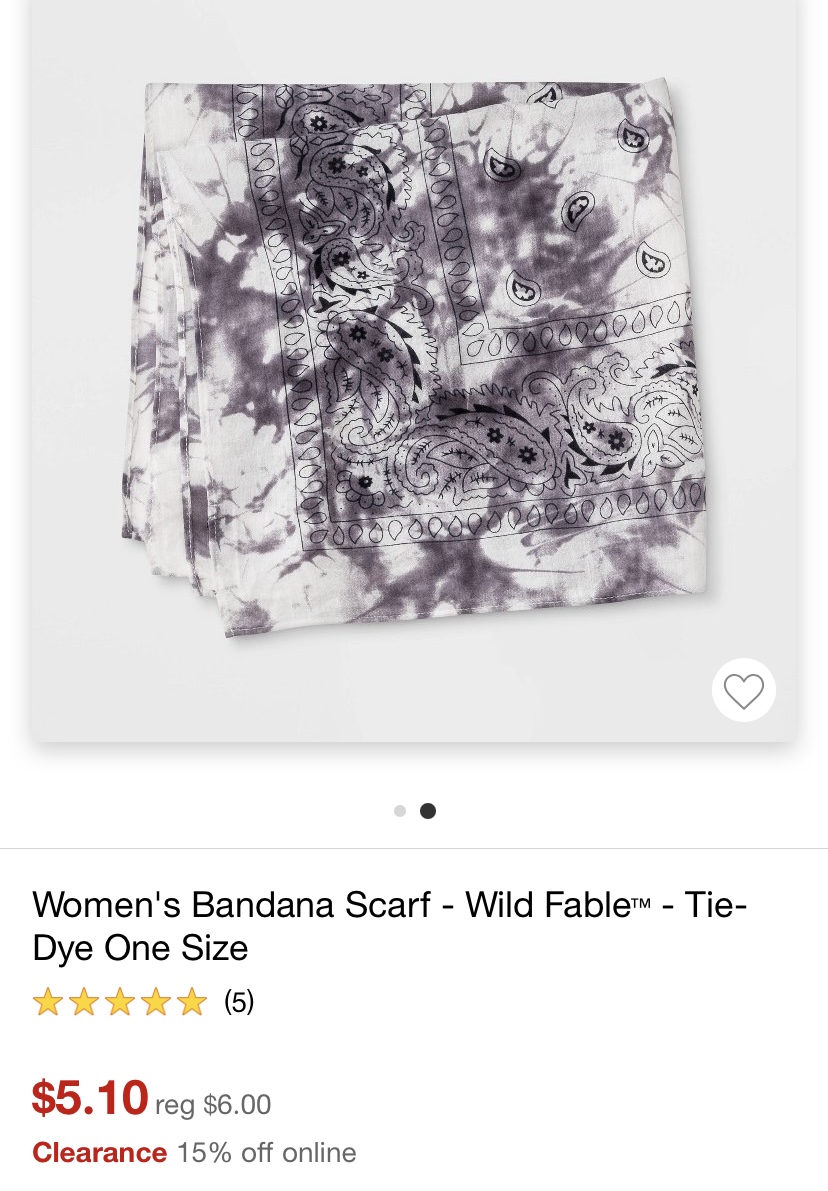The image size is (828, 1191).
Task: Tap the 15% off online text
Action: [267, 1152]
